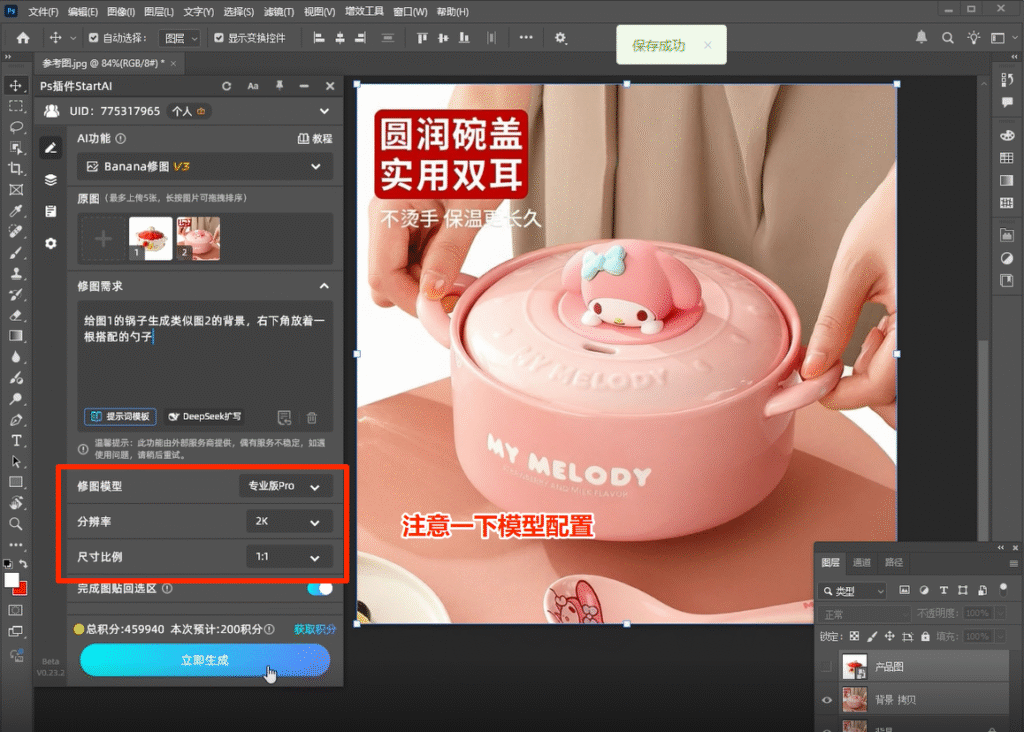Toggle the layer filter switch
The image size is (1024, 732).
pos(1004,589)
